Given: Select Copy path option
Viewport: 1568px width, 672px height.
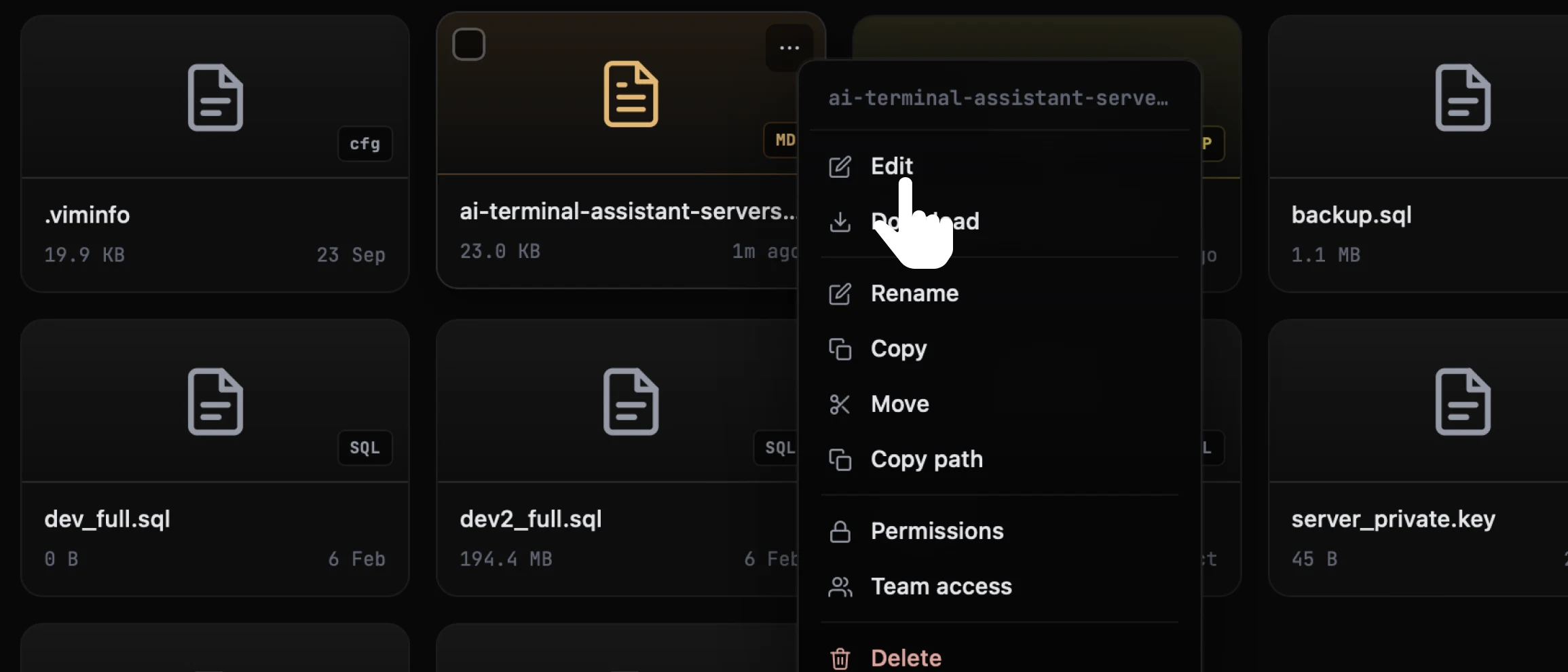Looking at the screenshot, I should (x=999, y=460).
